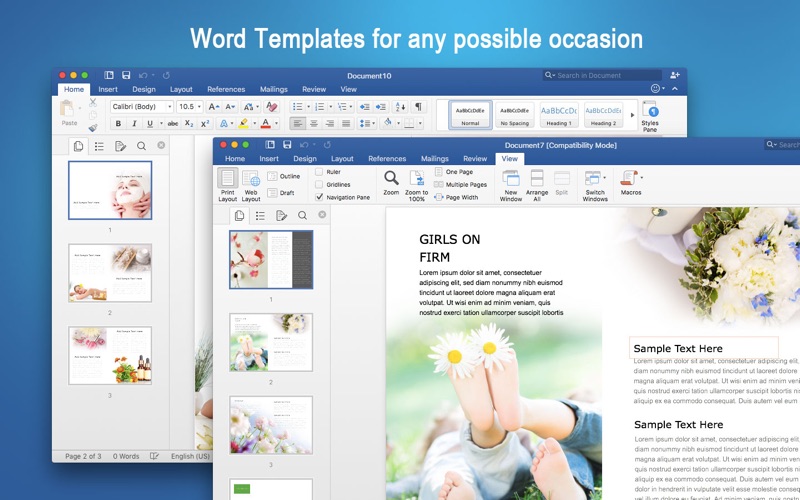
Task: Toggle Italic in Document10 ribbon
Action: click(x=134, y=123)
